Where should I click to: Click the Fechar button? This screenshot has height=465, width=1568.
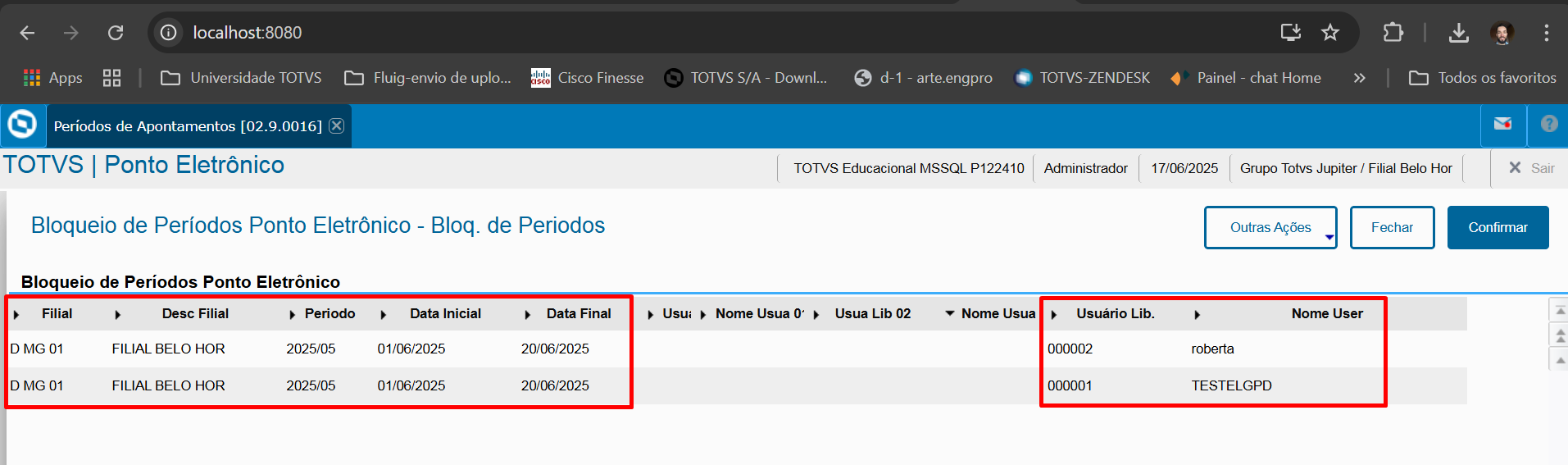1392,227
